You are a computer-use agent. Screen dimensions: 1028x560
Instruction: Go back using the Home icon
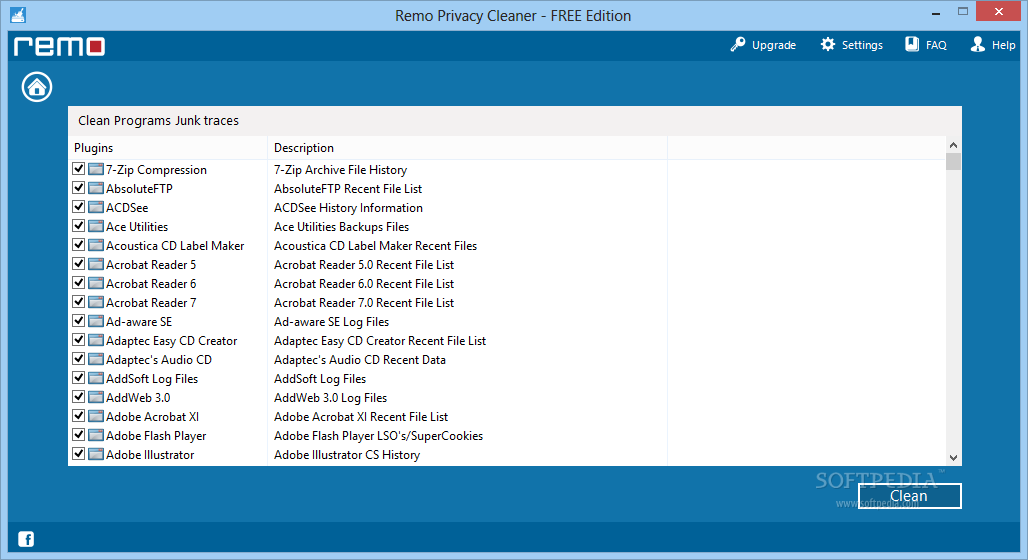(37, 87)
